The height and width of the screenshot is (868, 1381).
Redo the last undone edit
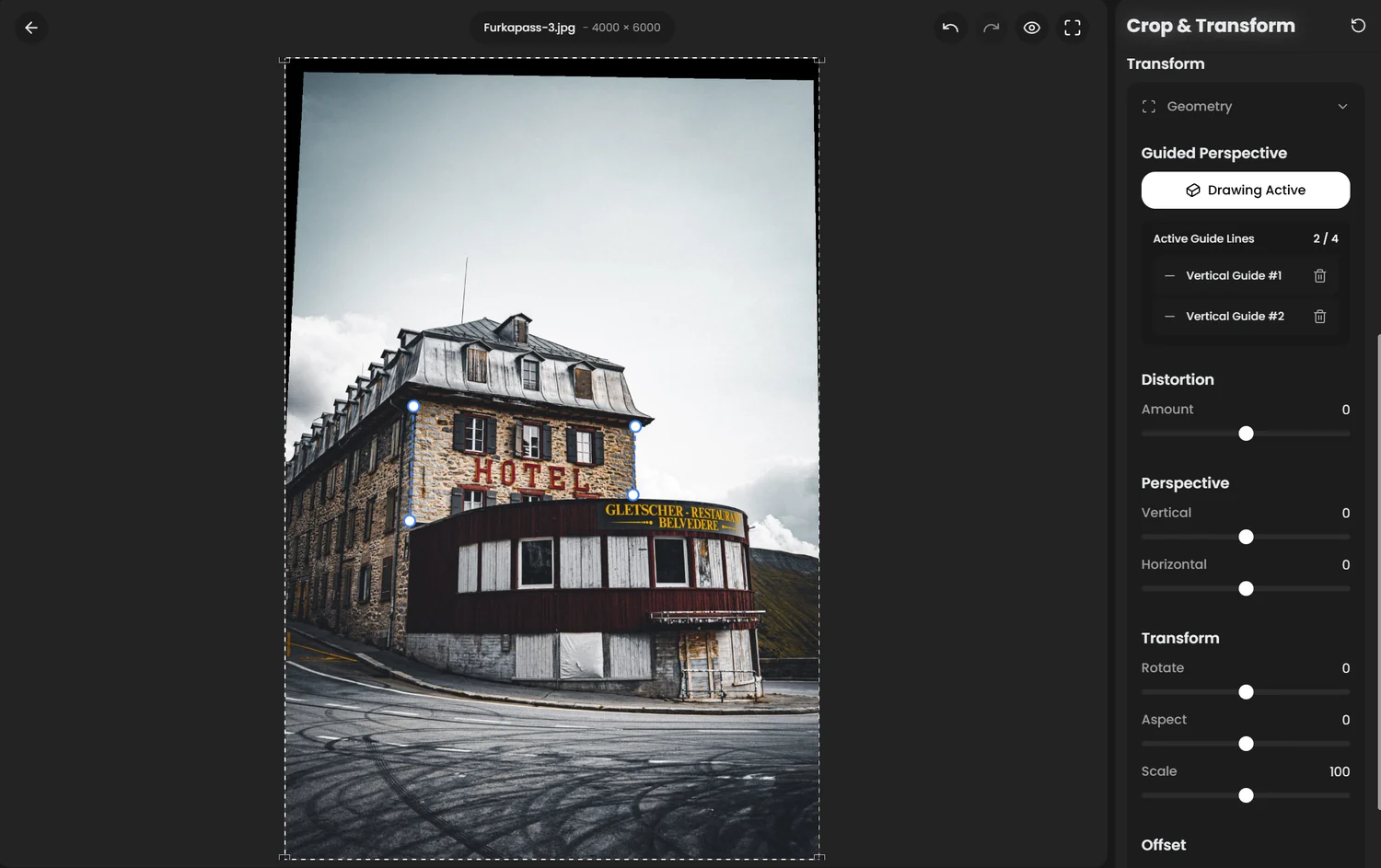tap(991, 28)
